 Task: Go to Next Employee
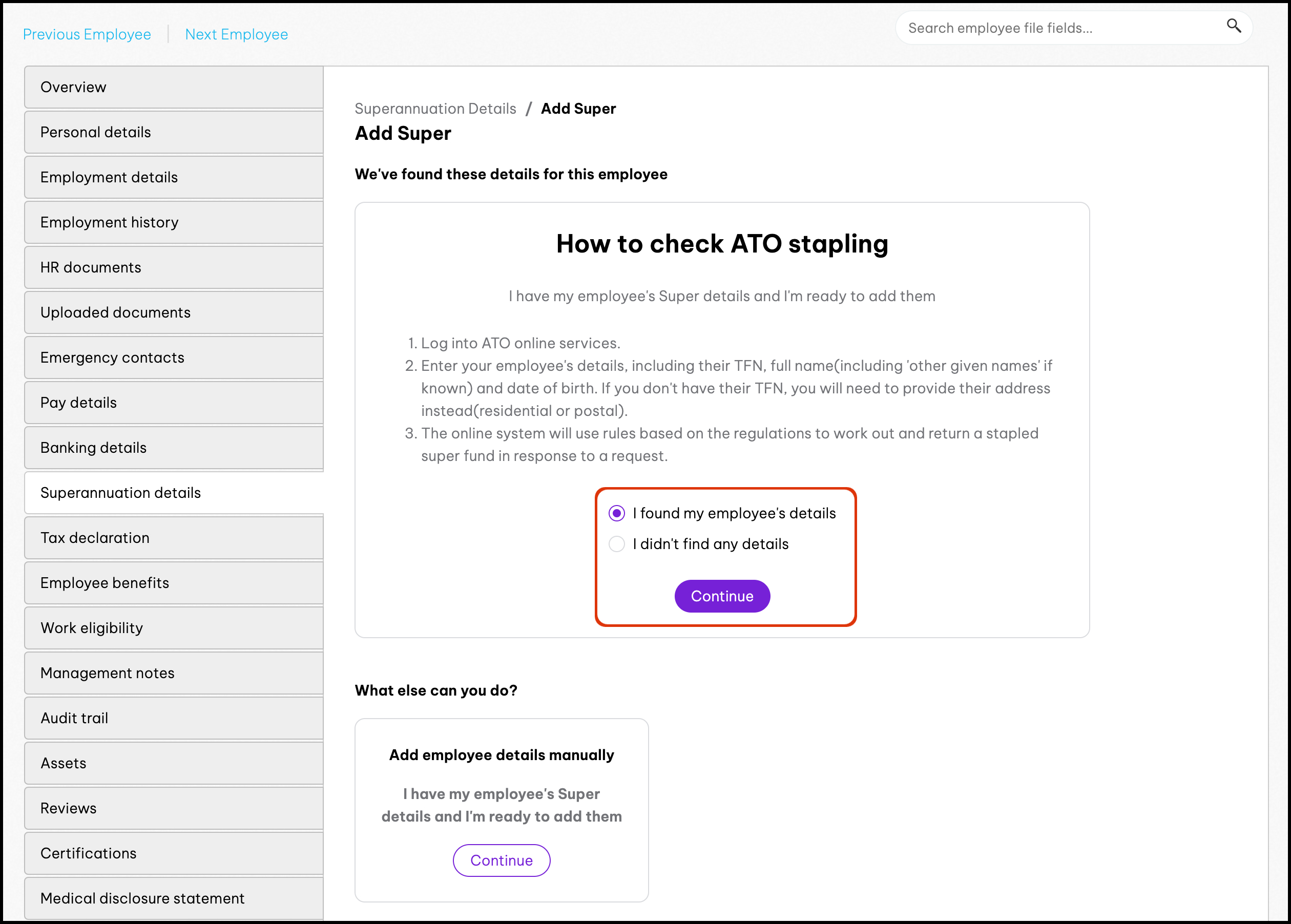coord(237,34)
